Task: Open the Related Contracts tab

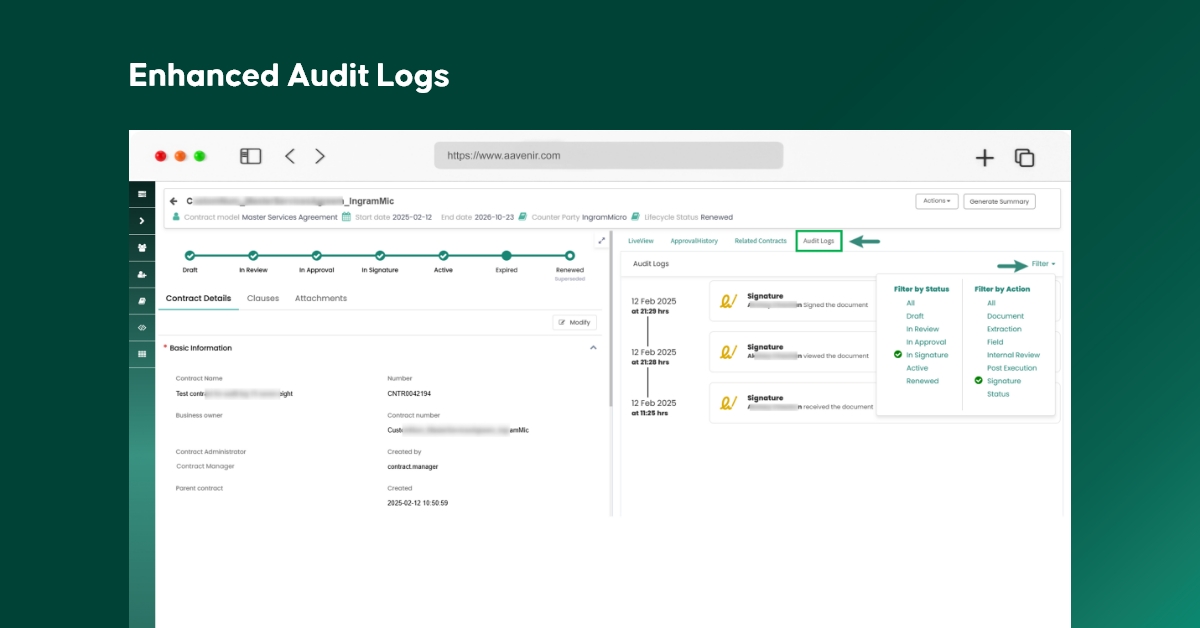Action: tap(761, 241)
